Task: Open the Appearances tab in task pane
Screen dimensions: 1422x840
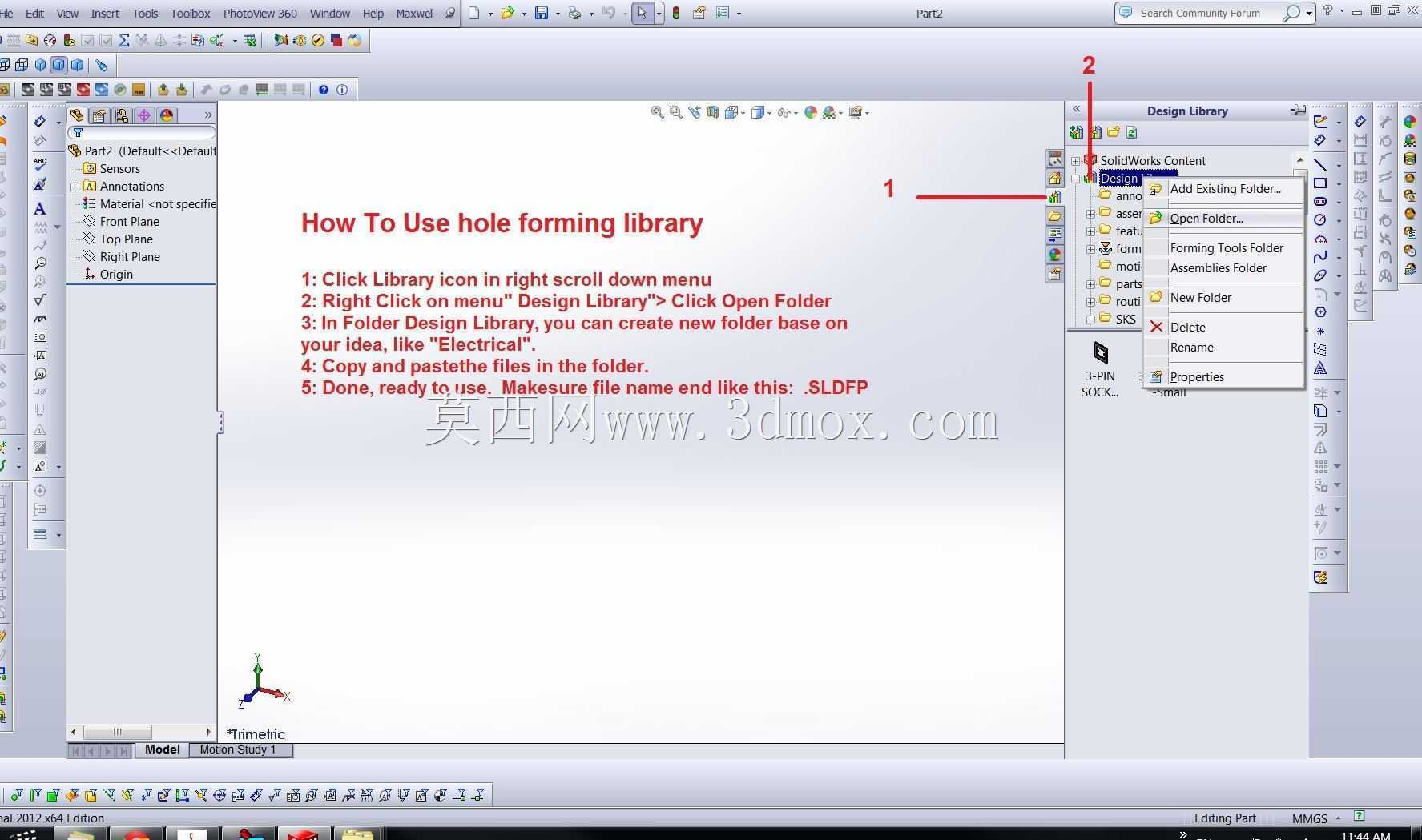Action: tap(1054, 255)
